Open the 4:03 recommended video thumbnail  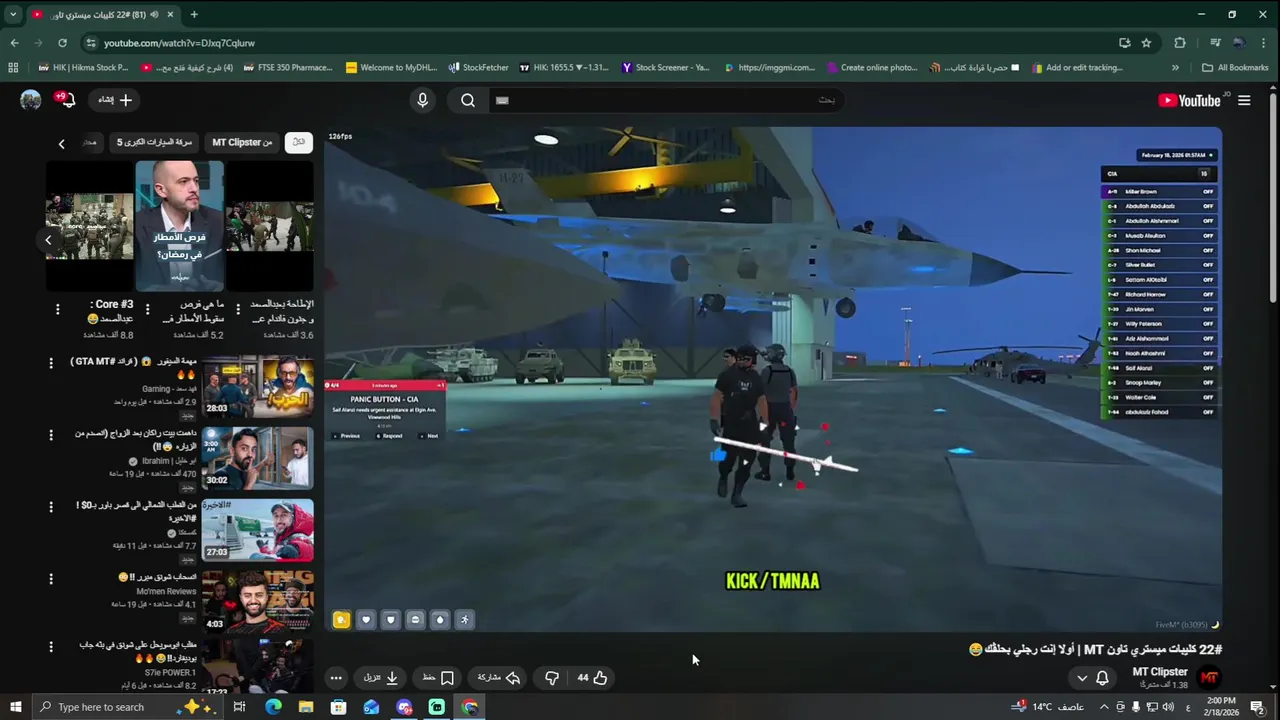(x=258, y=602)
